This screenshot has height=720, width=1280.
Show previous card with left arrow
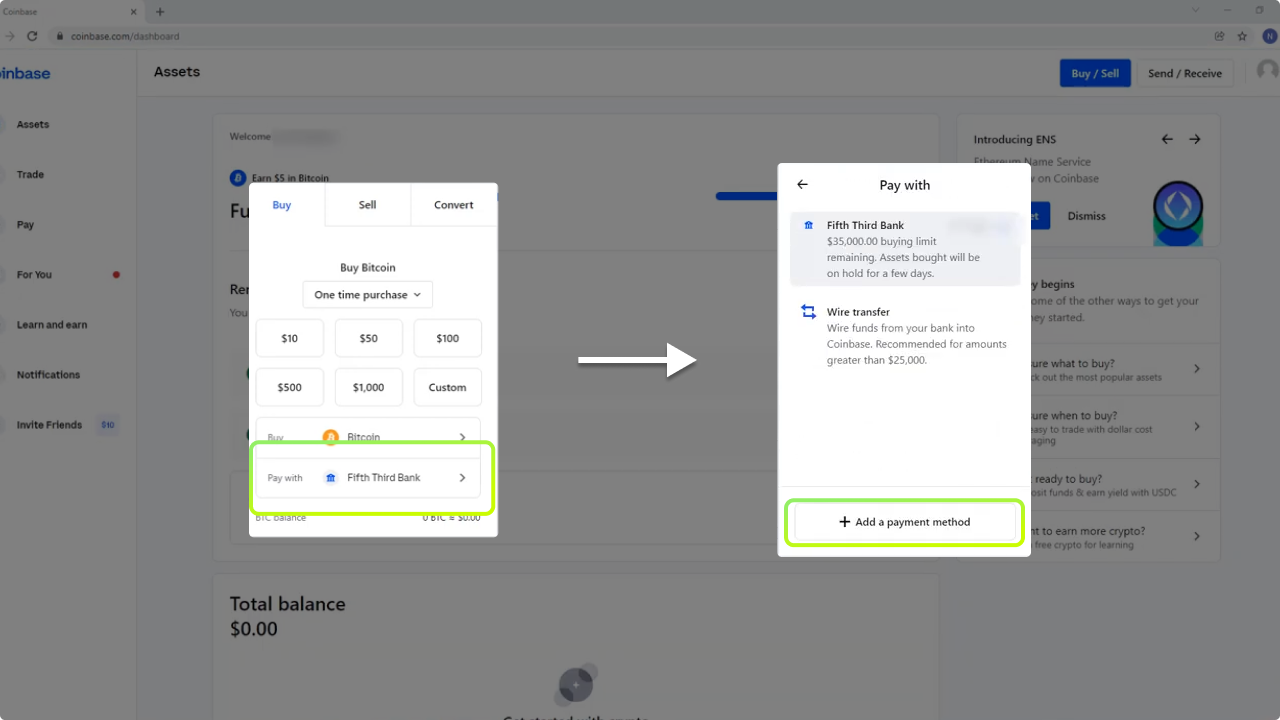pos(1167,139)
